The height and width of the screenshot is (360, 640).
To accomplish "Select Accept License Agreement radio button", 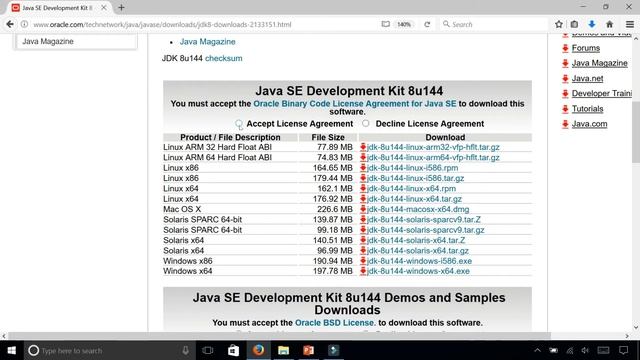I will coord(239,124).
